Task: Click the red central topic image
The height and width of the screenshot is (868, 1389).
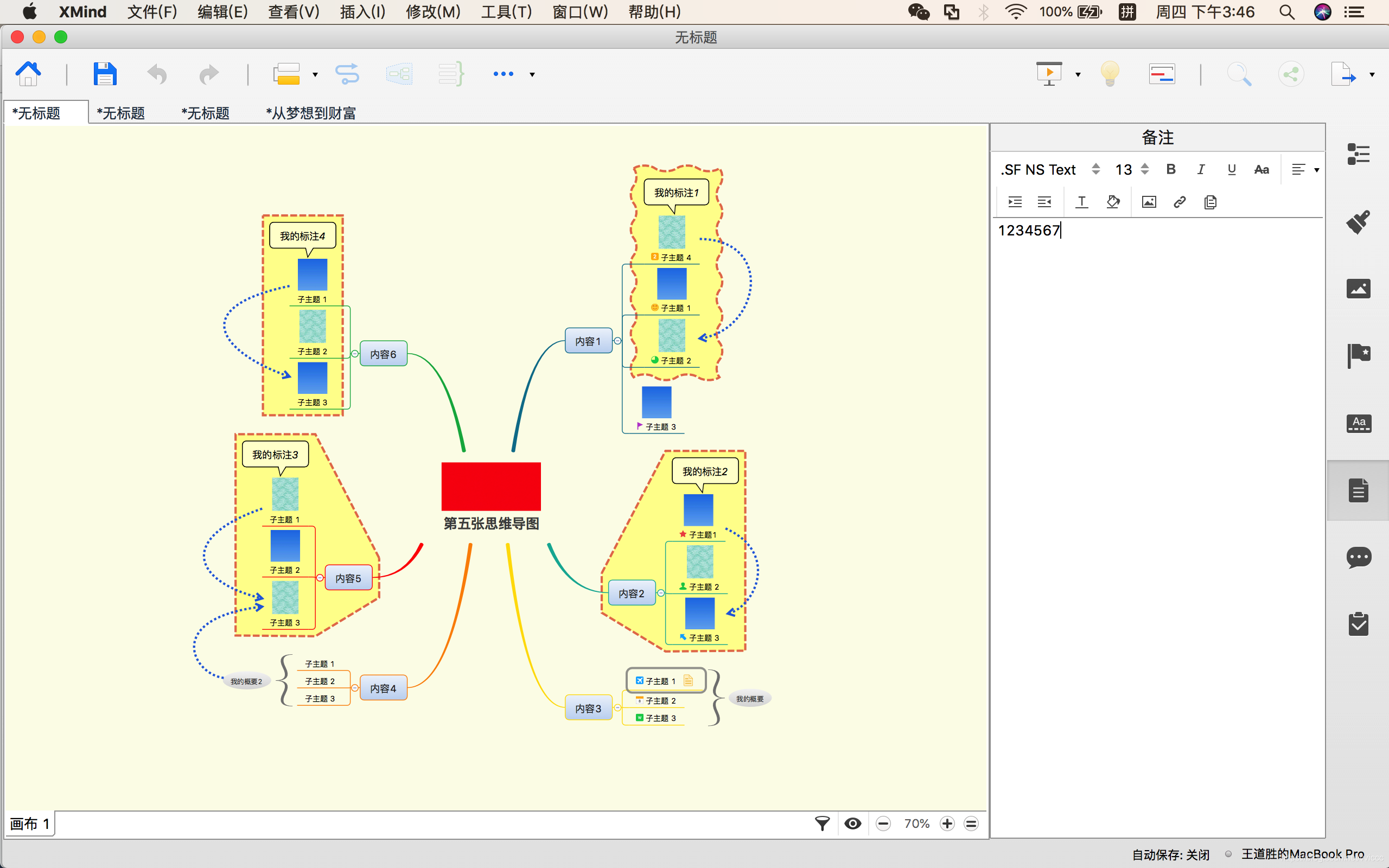Action: [x=490, y=486]
